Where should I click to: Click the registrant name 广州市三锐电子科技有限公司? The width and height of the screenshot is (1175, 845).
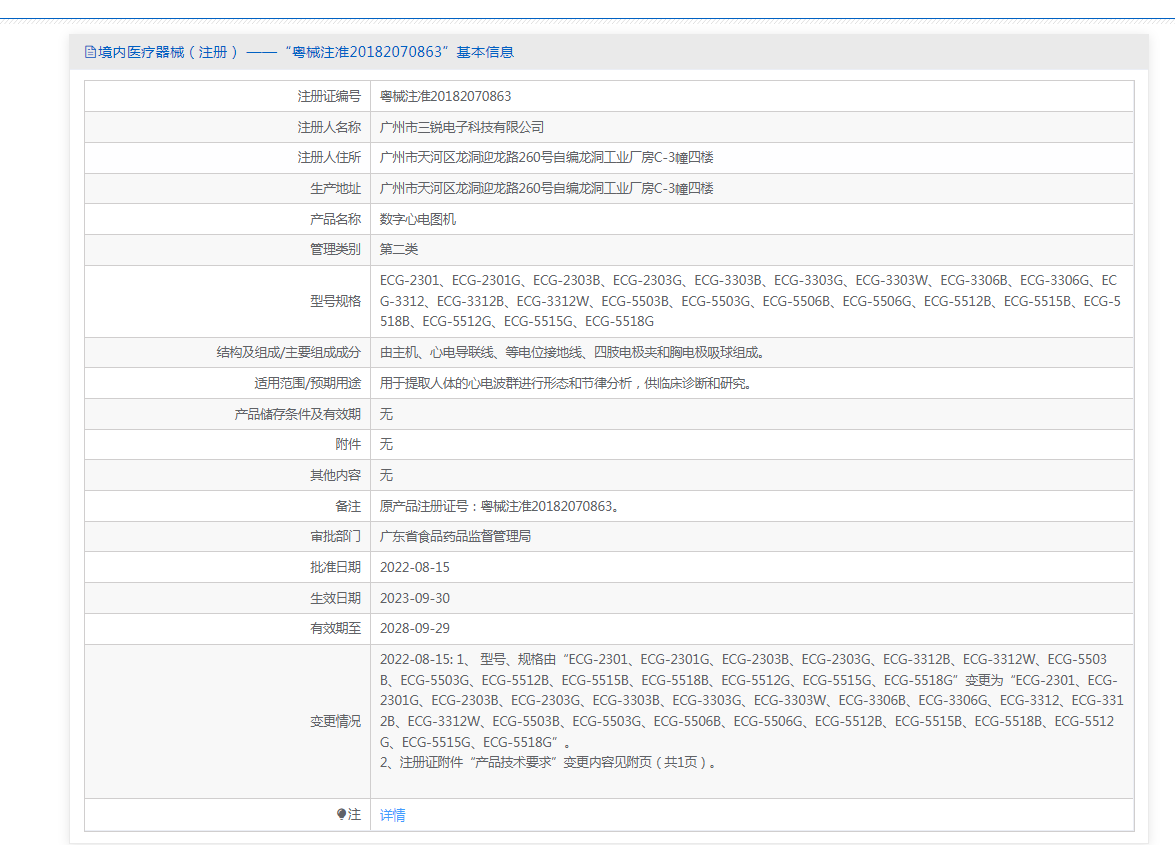point(462,127)
